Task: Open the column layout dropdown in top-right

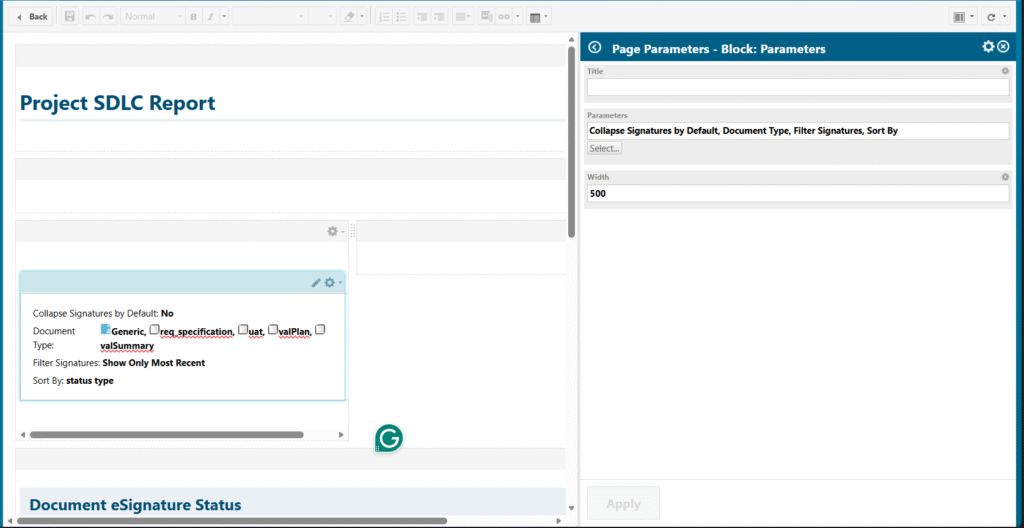Action: coord(964,17)
